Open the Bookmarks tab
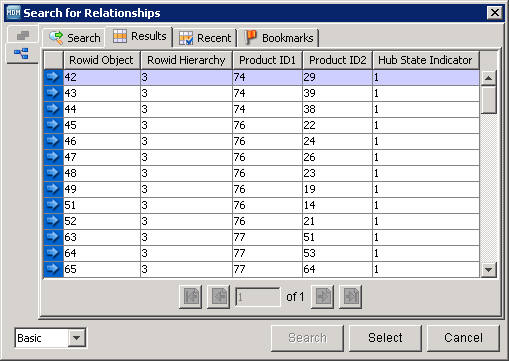Viewport: 509px width, 361px height. tap(279, 38)
